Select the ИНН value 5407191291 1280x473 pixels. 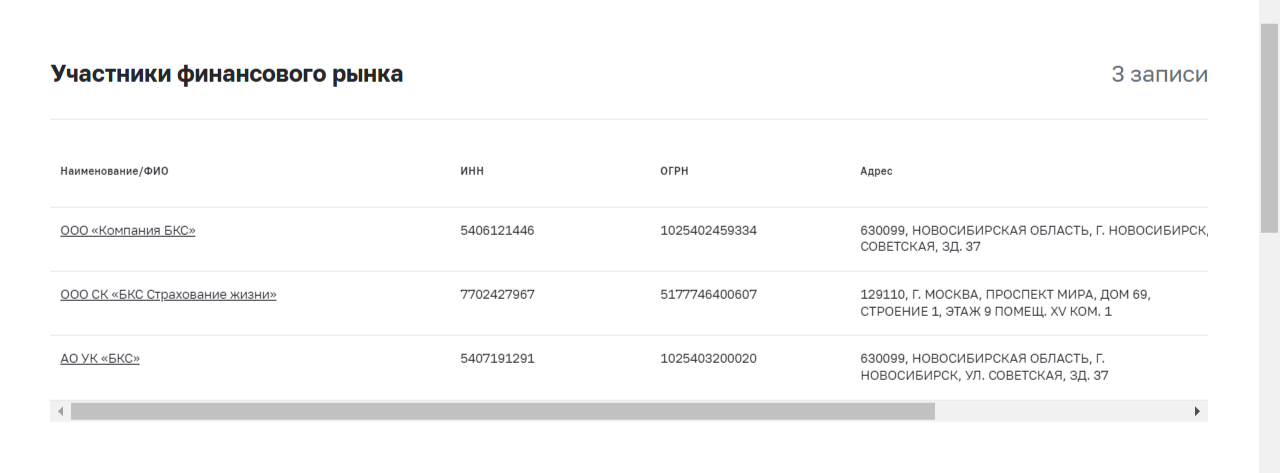(x=497, y=359)
